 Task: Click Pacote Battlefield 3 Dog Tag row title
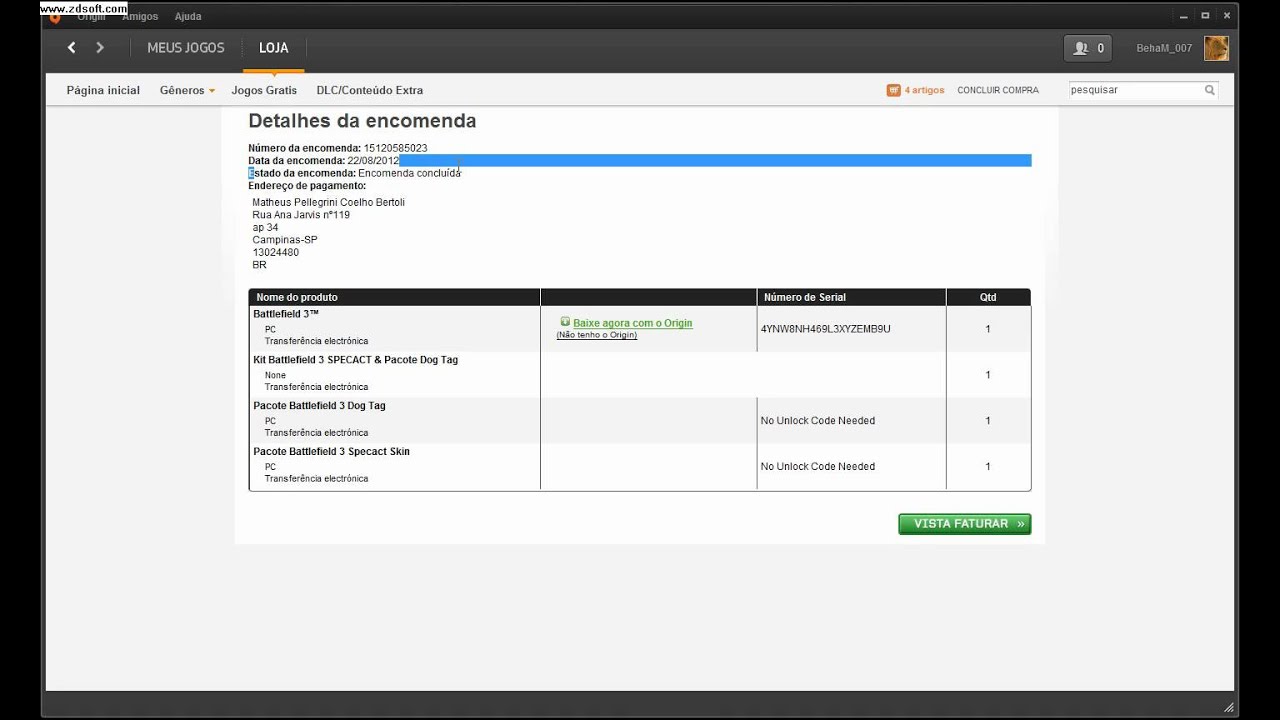coord(319,406)
